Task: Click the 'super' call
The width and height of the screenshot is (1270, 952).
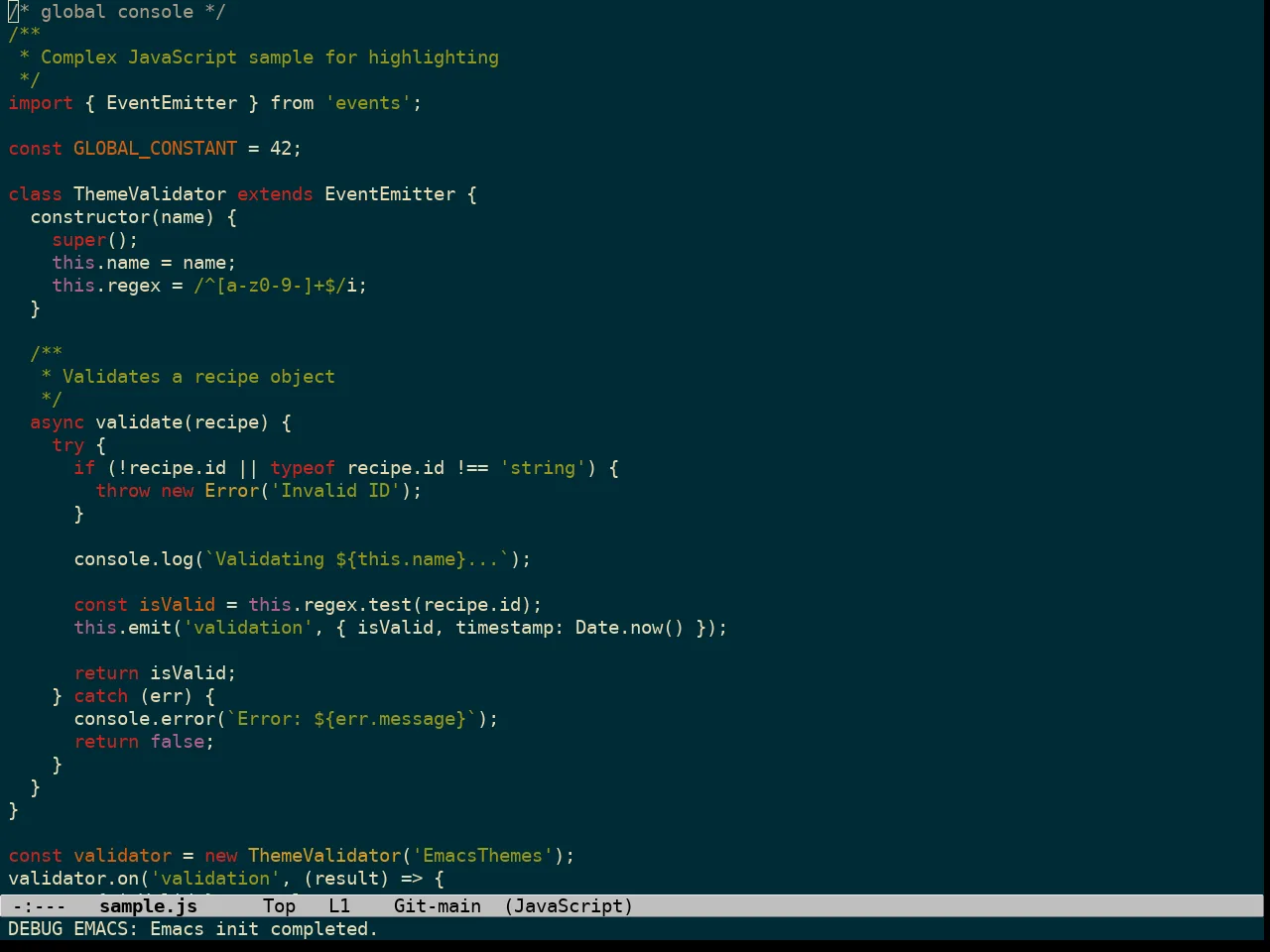Action: tap(79, 240)
